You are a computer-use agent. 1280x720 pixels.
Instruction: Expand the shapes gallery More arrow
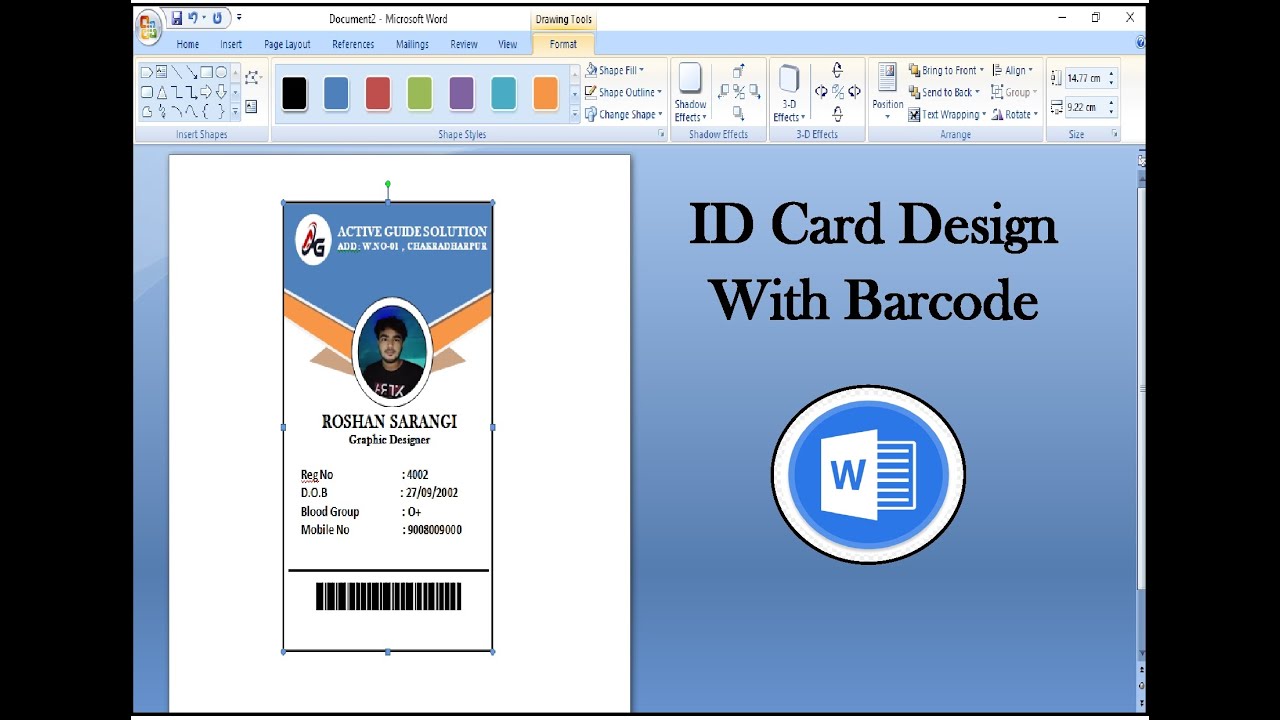pyautogui.click(x=236, y=111)
